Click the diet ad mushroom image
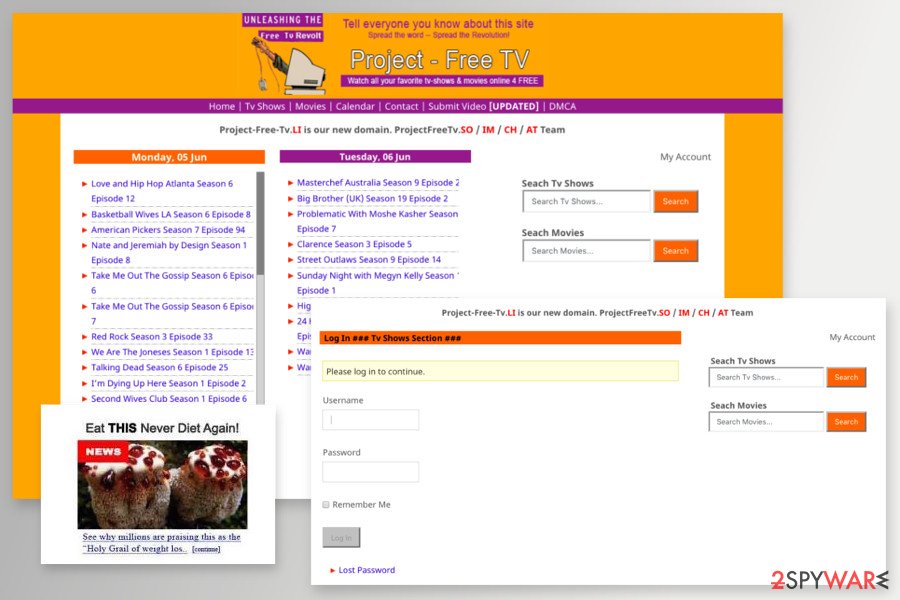Screen dimensions: 900x600 pyautogui.click(x=162, y=485)
